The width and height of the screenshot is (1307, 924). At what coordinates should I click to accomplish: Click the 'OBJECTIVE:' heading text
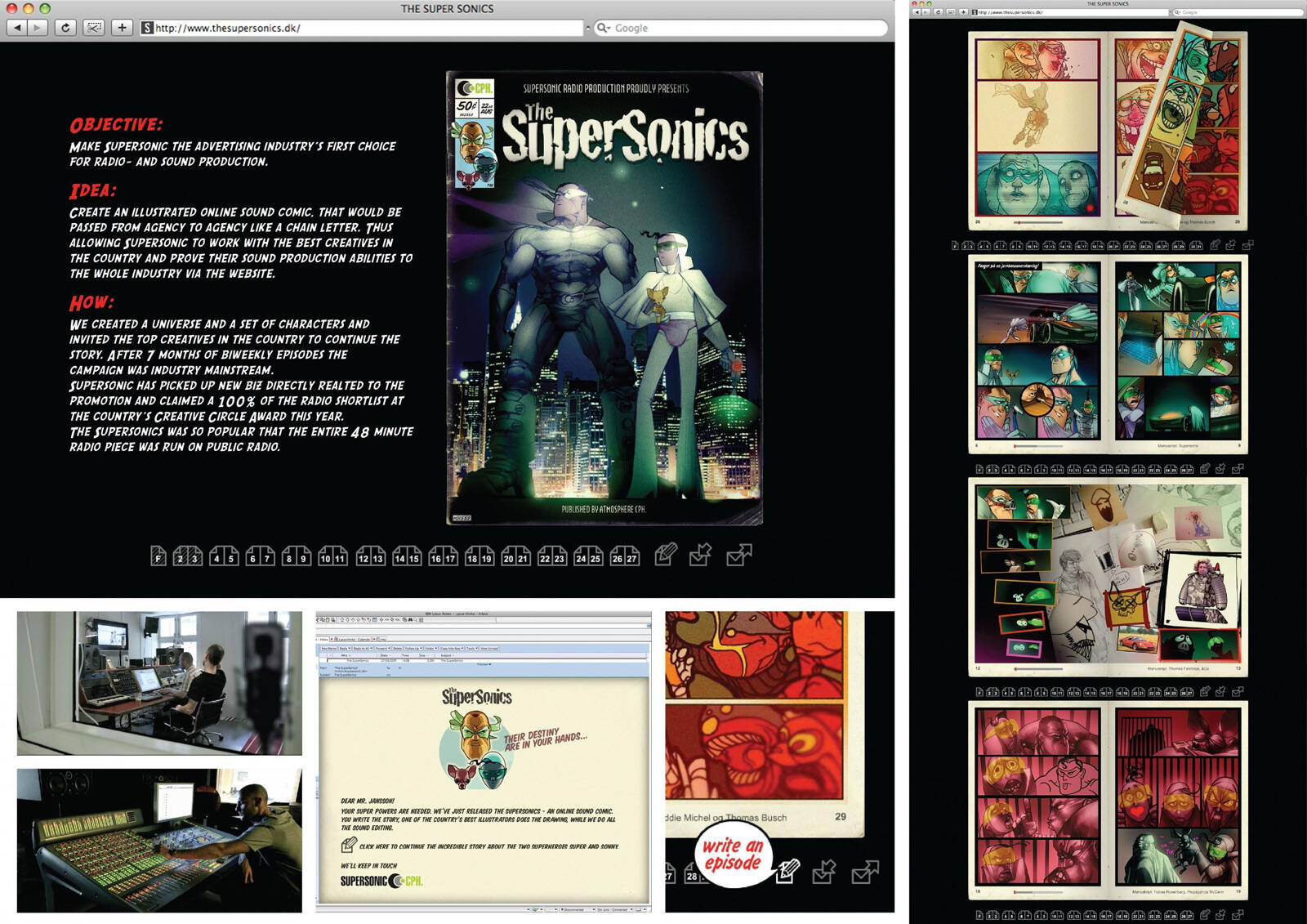point(116,125)
